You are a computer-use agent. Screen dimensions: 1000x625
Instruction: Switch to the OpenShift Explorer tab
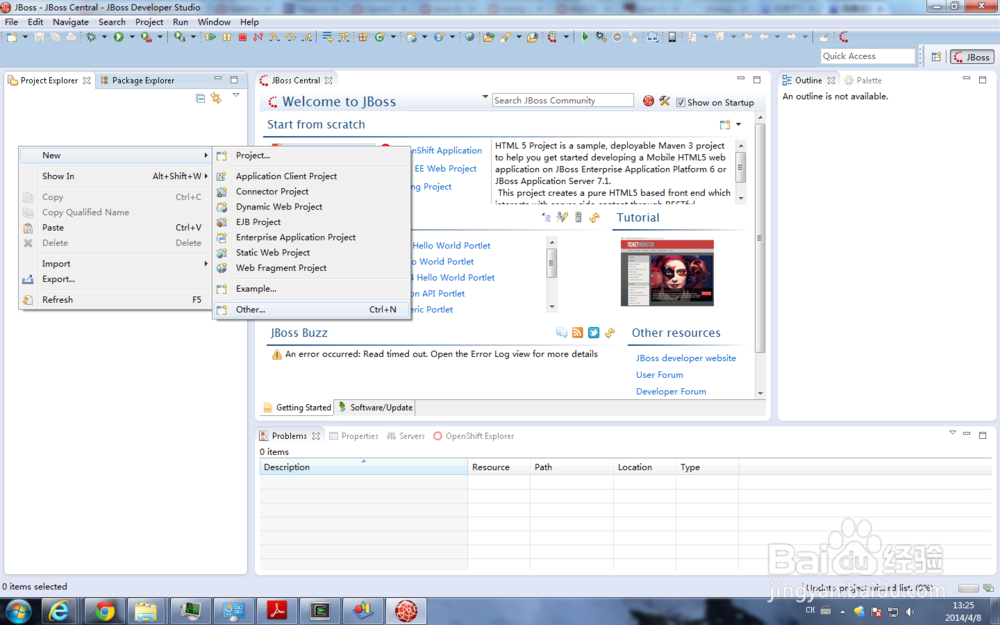coord(474,436)
